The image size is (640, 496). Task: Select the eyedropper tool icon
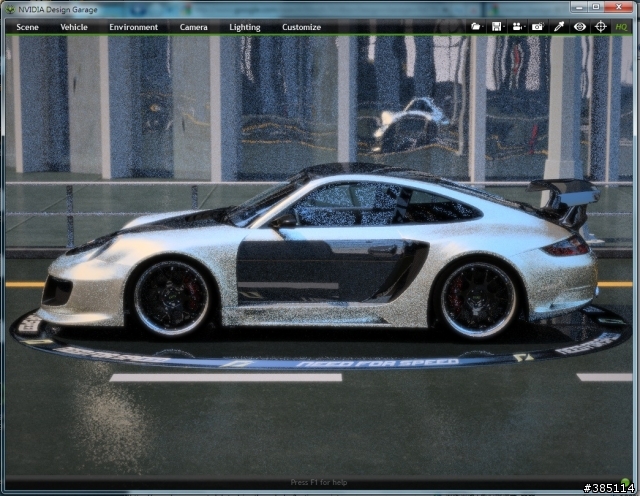click(x=559, y=27)
